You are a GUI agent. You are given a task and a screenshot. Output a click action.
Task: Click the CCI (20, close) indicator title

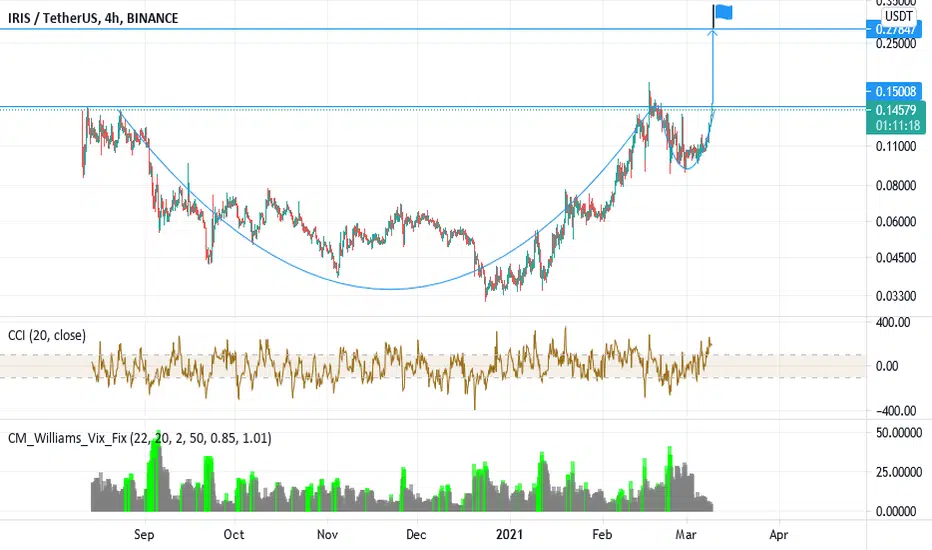pos(47,335)
